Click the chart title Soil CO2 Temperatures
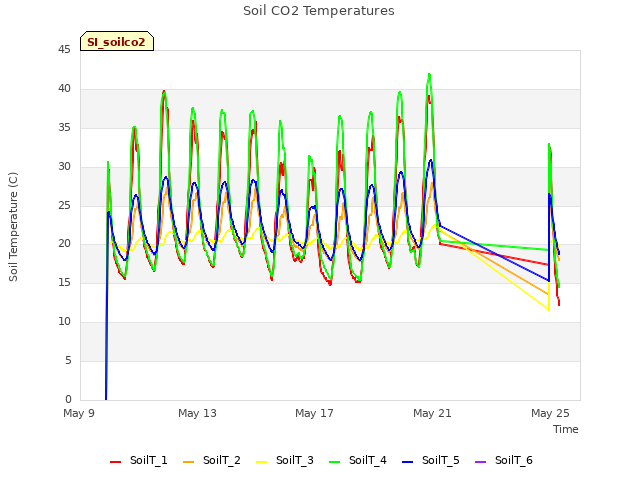Viewport: 640px width, 480px height. click(319, 11)
